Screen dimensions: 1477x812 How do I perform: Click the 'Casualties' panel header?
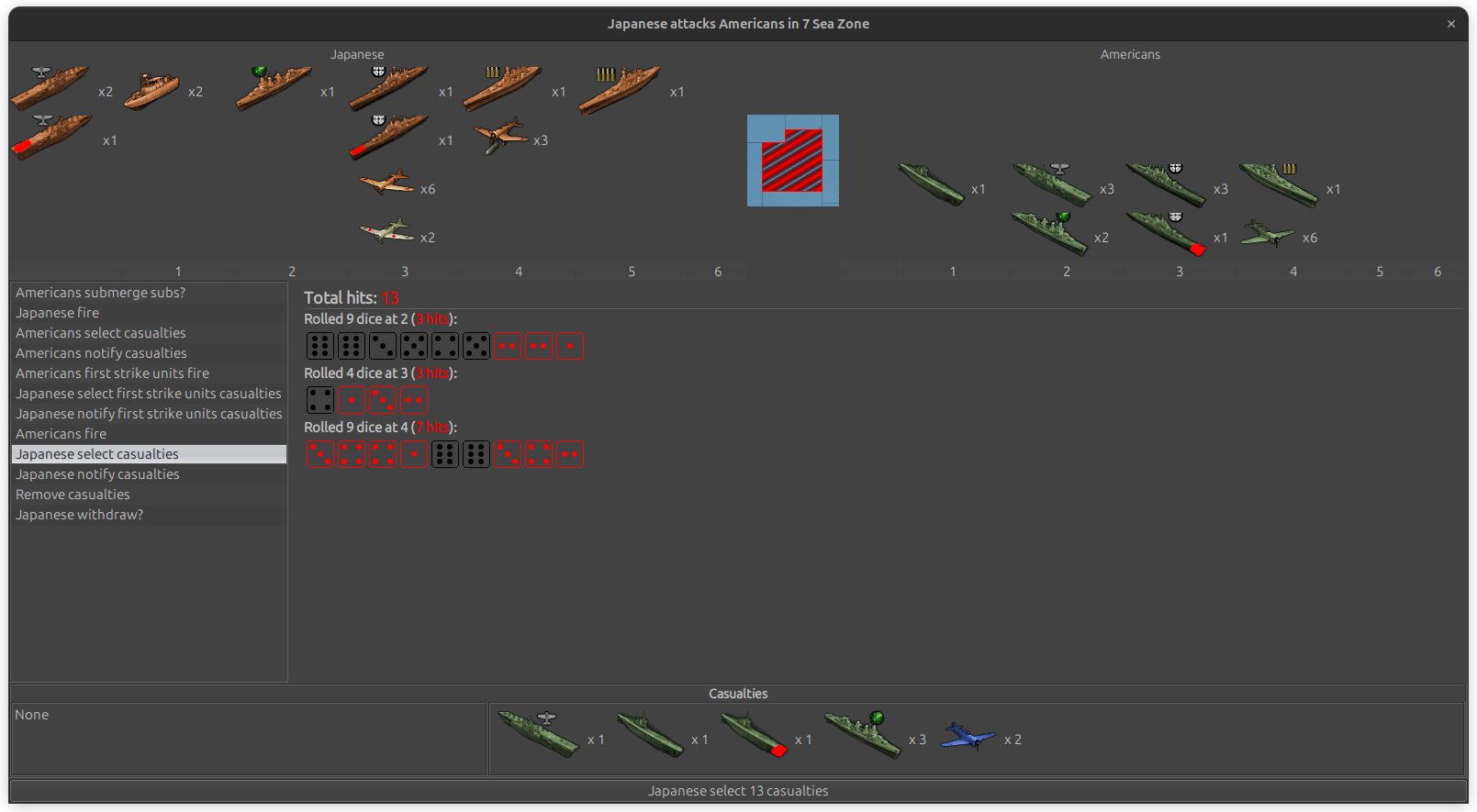coord(738,694)
